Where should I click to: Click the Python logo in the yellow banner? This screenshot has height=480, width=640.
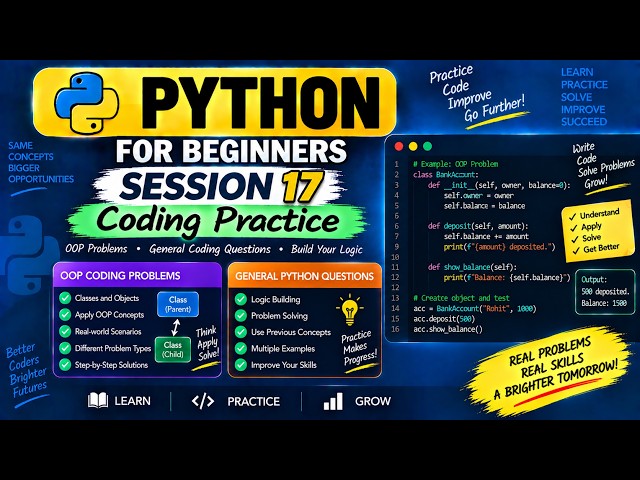click(x=87, y=102)
